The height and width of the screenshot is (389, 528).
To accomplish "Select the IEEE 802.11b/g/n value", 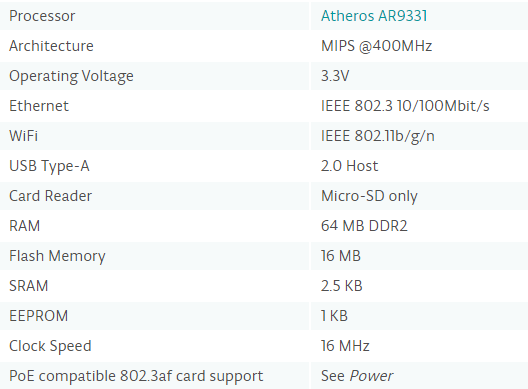I will tap(378, 136).
